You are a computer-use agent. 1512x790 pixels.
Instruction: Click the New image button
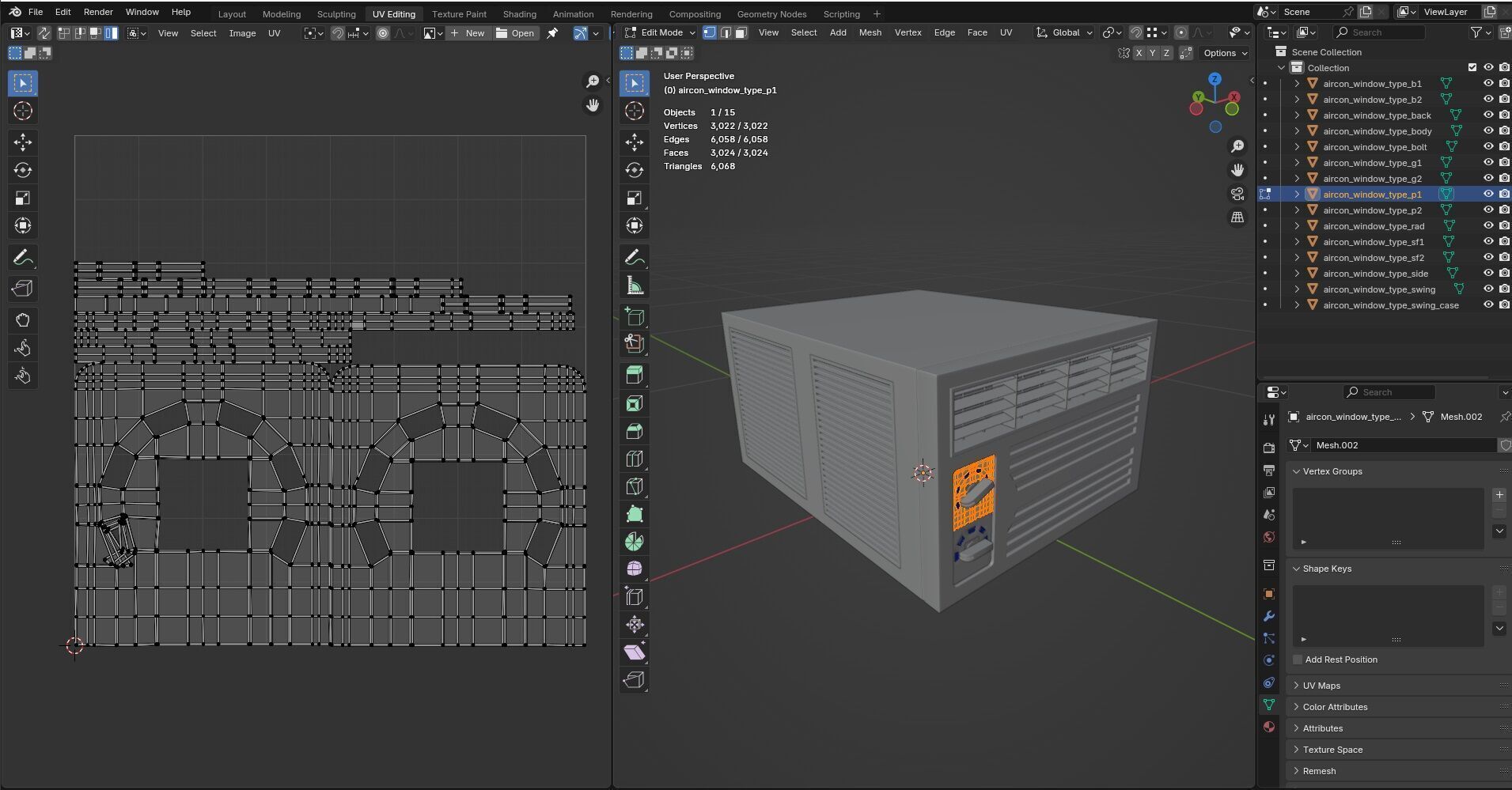point(468,33)
